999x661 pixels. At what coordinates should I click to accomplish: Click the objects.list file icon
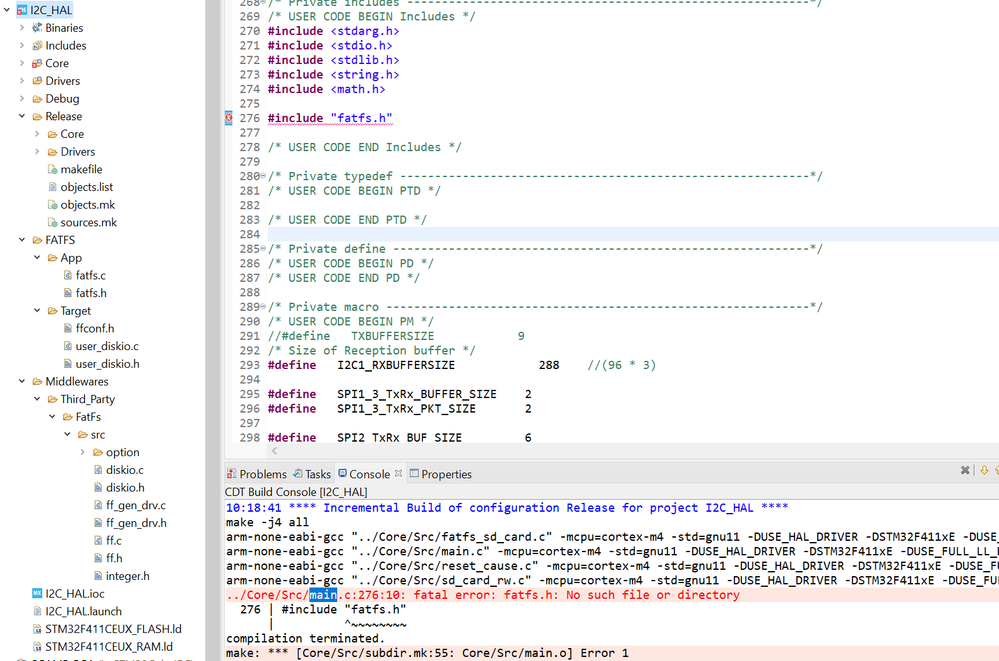(x=52, y=187)
